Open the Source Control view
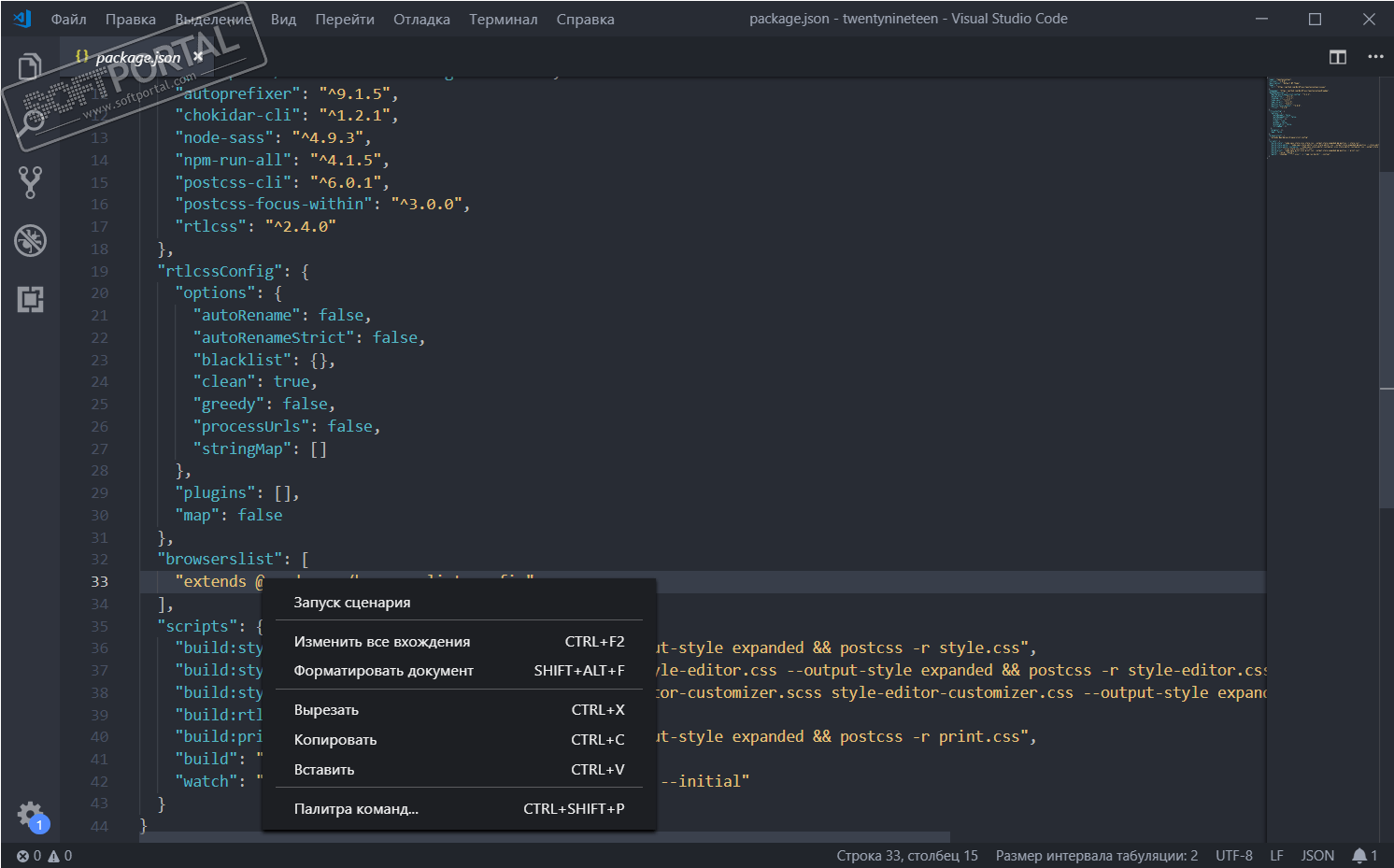 (x=31, y=181)
